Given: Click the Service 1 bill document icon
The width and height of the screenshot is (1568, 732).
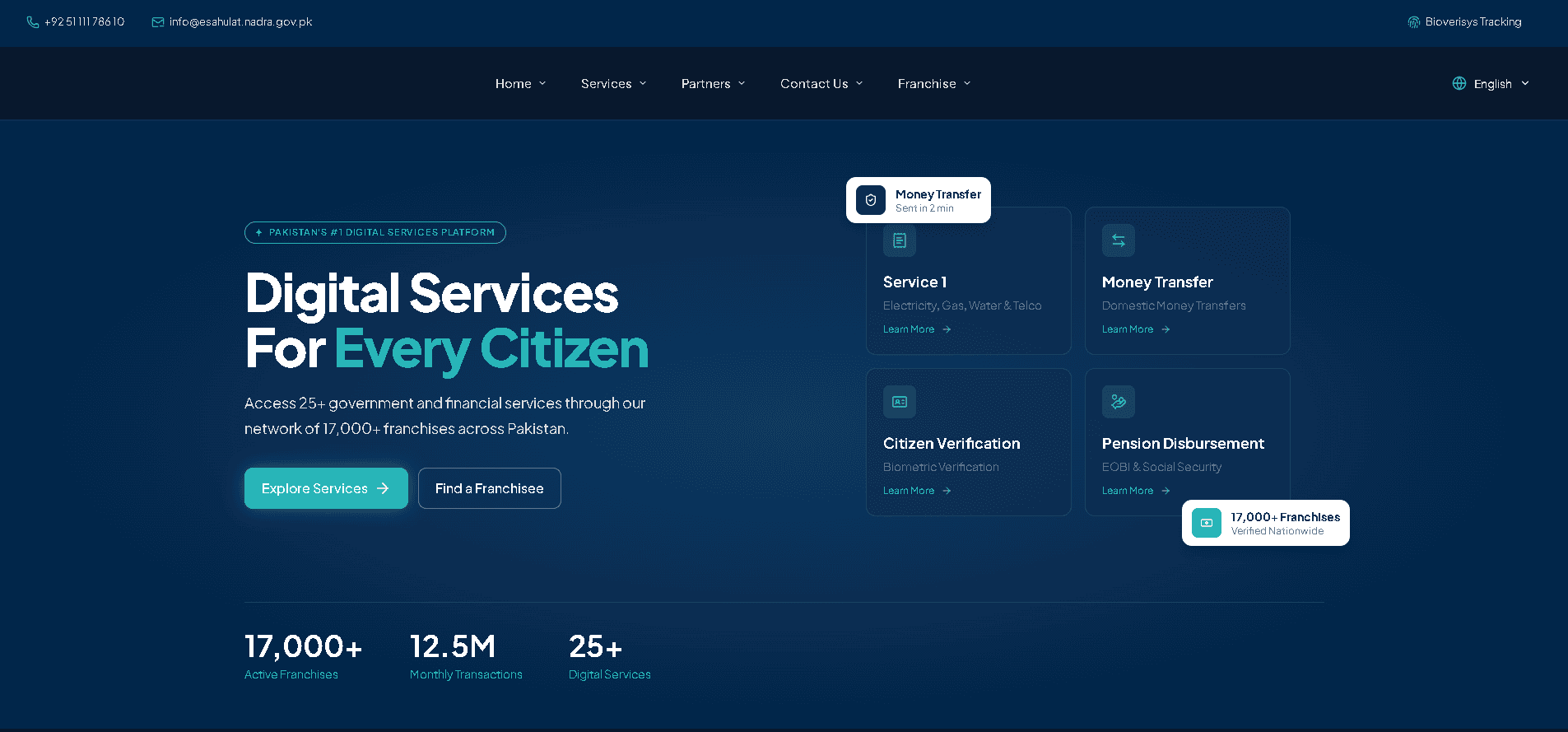Looking at the screenshot, I should click(900, 240).
